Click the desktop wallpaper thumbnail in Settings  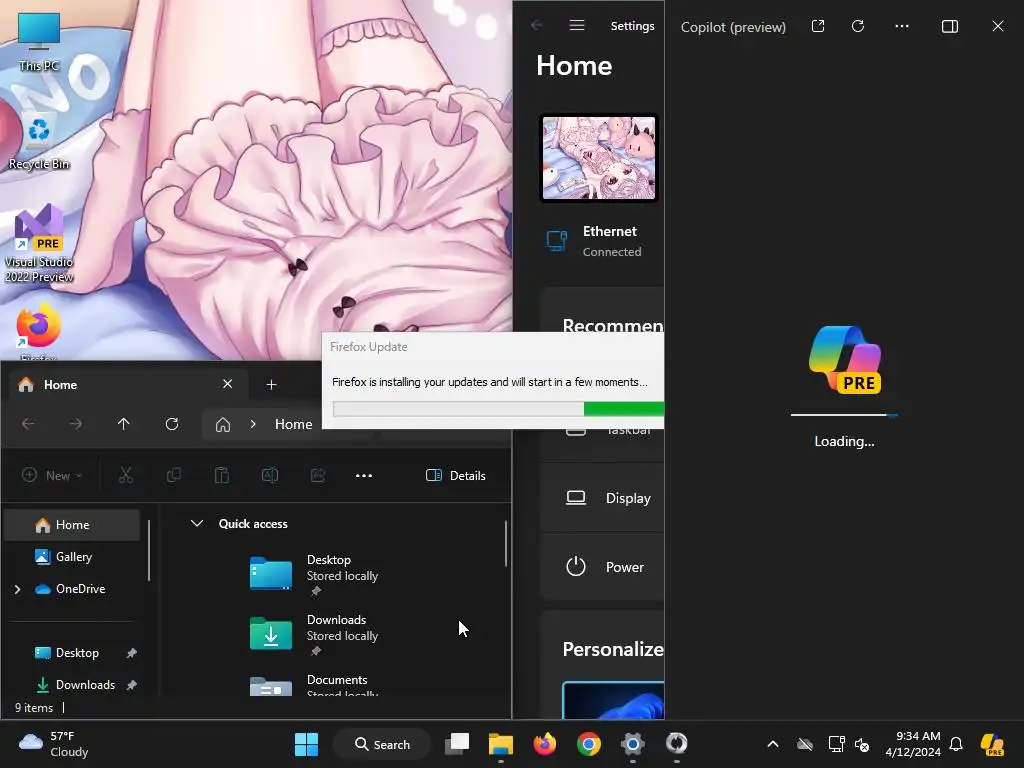pos(599,158)
